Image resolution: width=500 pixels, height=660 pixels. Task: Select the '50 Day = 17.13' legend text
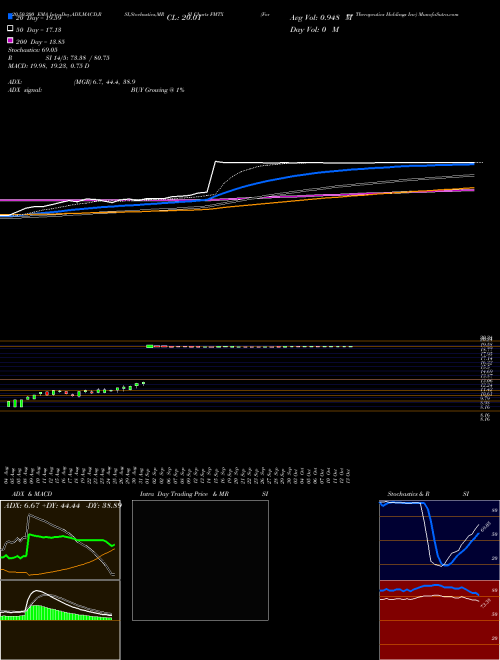(x=38, y=30)
